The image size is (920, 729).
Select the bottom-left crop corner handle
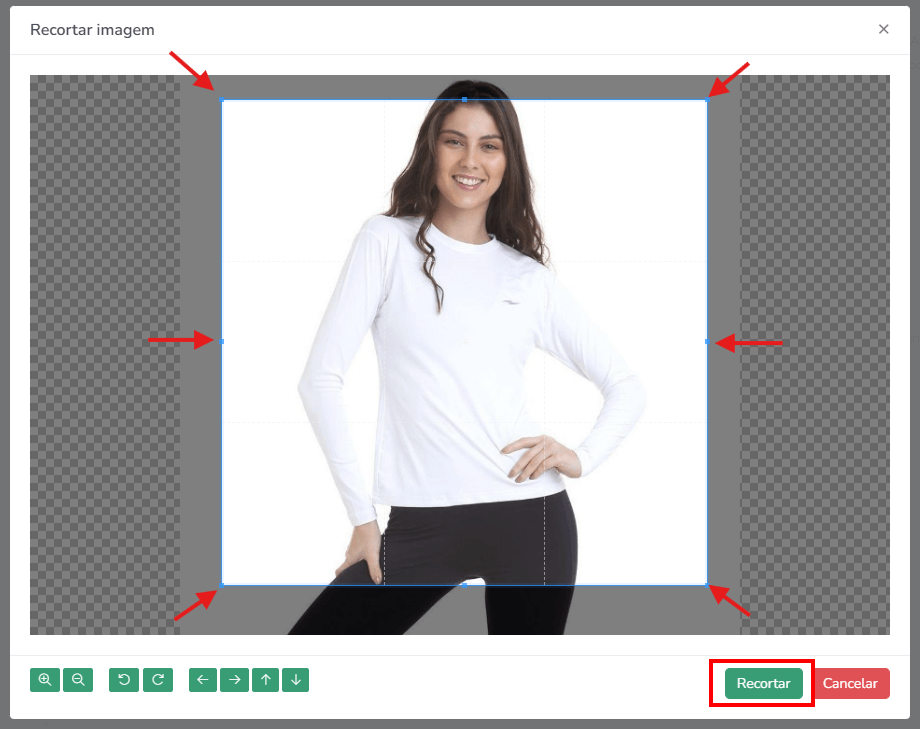pos(222,585)
